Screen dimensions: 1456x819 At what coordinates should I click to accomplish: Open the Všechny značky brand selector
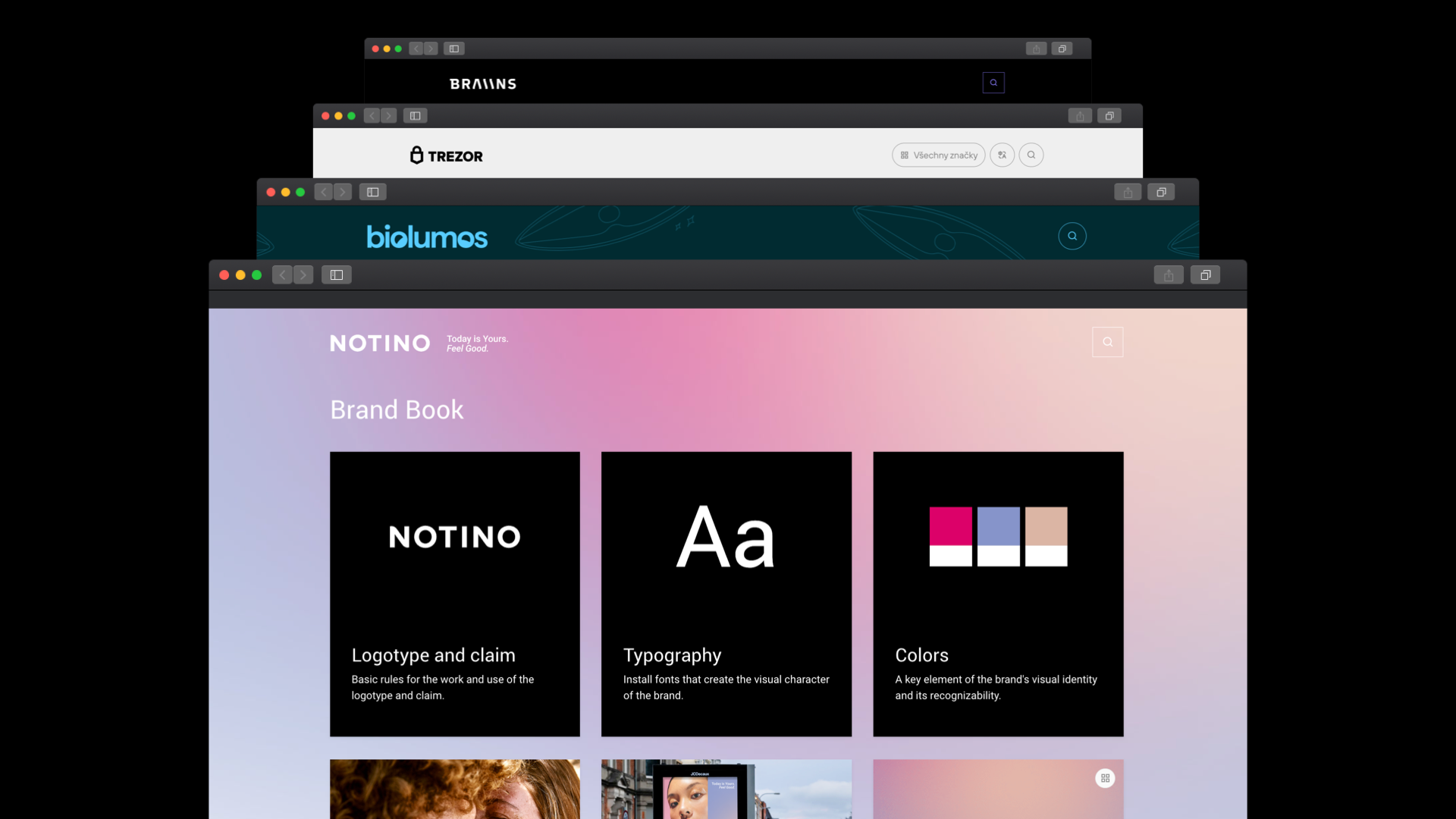pyautogui.click(x=939, y=155)
